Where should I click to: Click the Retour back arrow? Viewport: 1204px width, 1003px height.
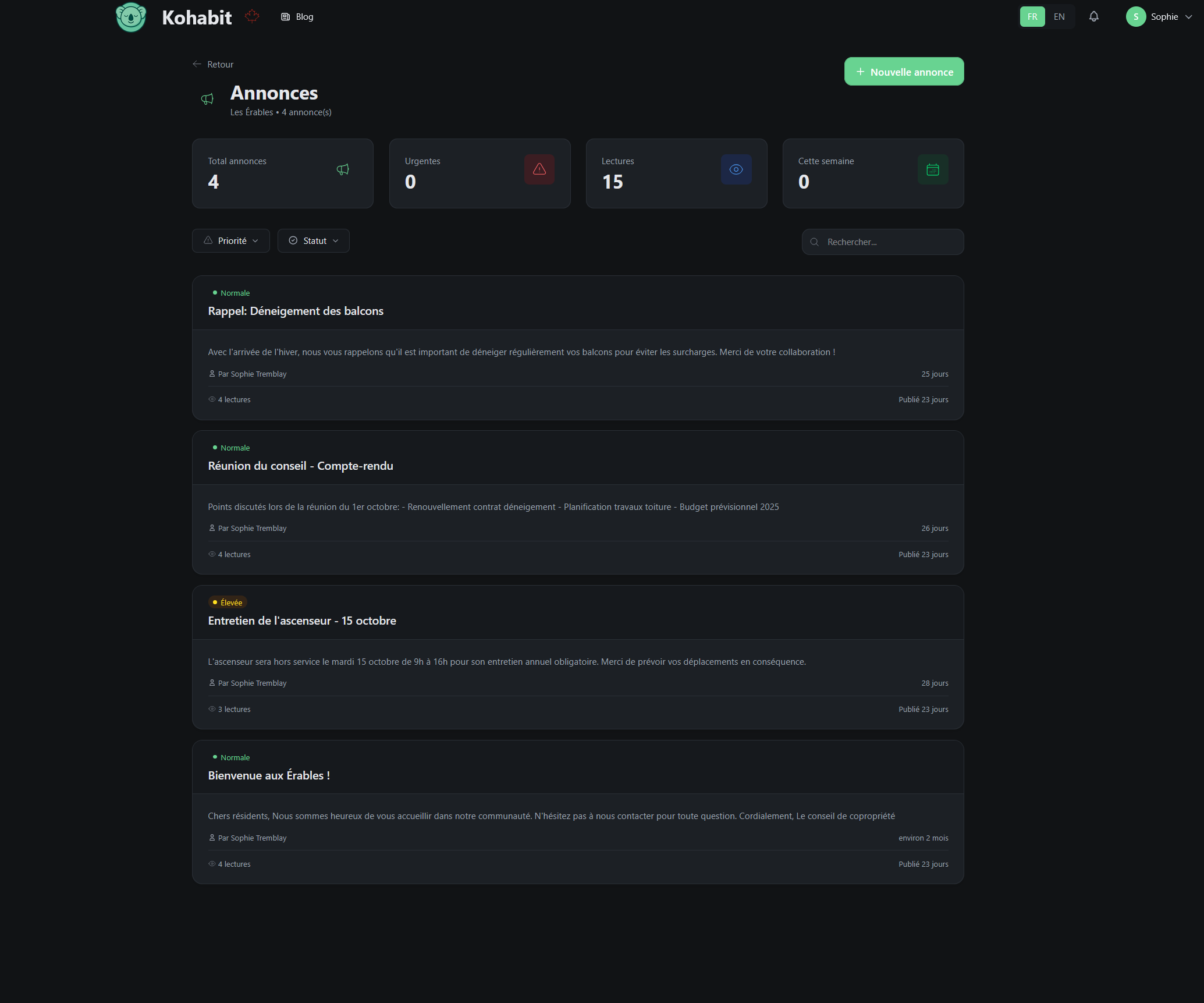point(196,64)
